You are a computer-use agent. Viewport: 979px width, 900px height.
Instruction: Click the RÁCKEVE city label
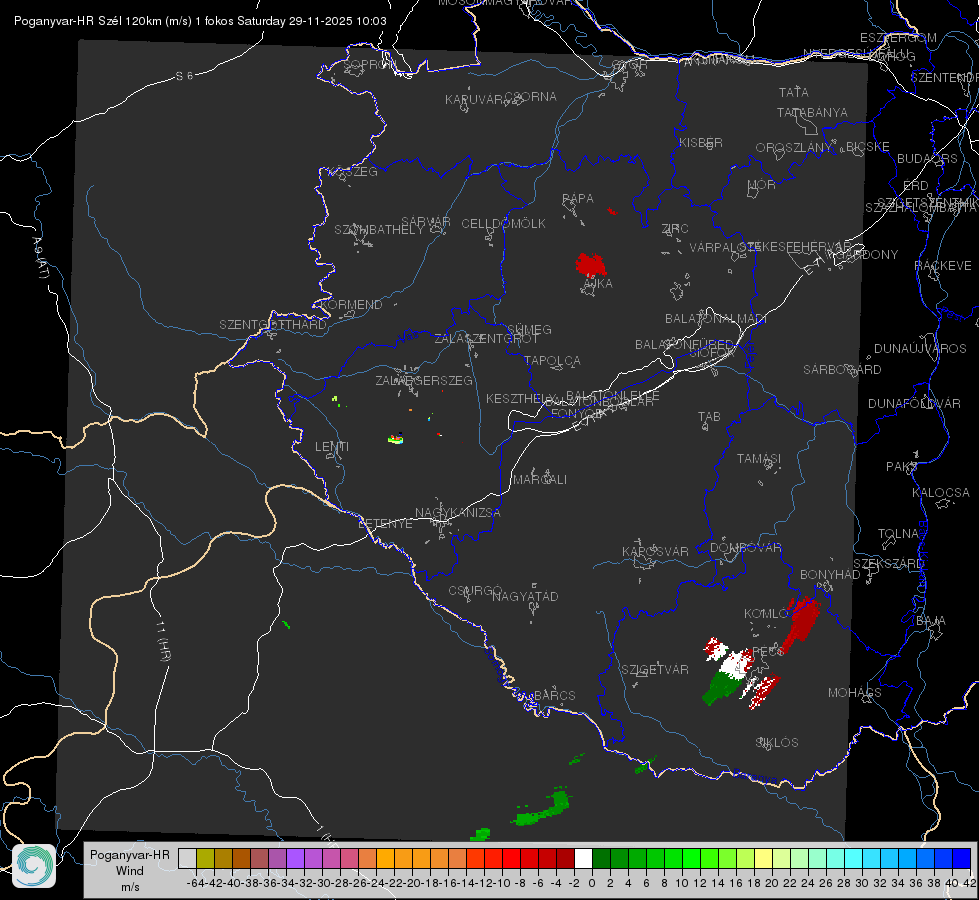click(x=943, y=265)
